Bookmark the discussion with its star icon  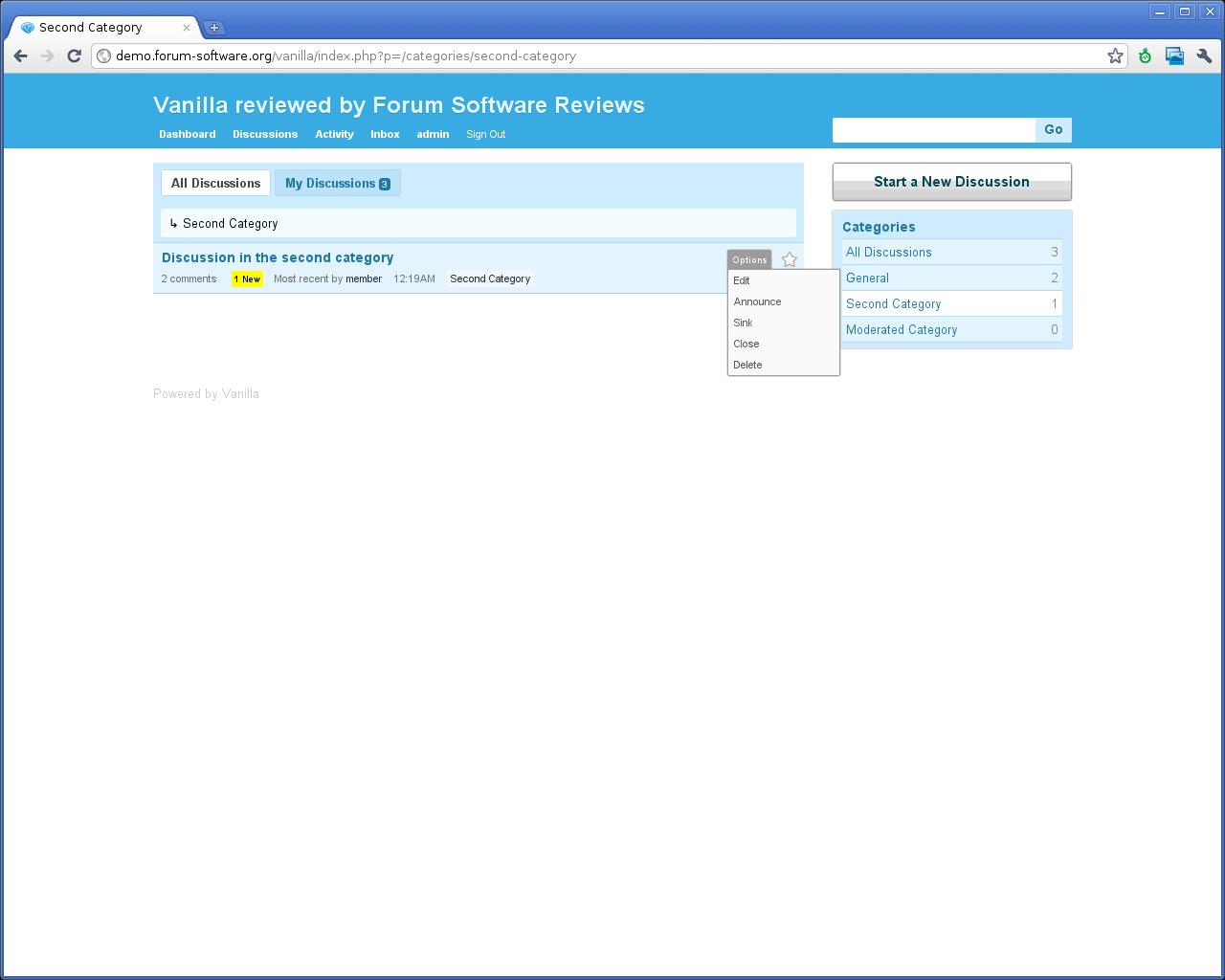tap(790, 259)
